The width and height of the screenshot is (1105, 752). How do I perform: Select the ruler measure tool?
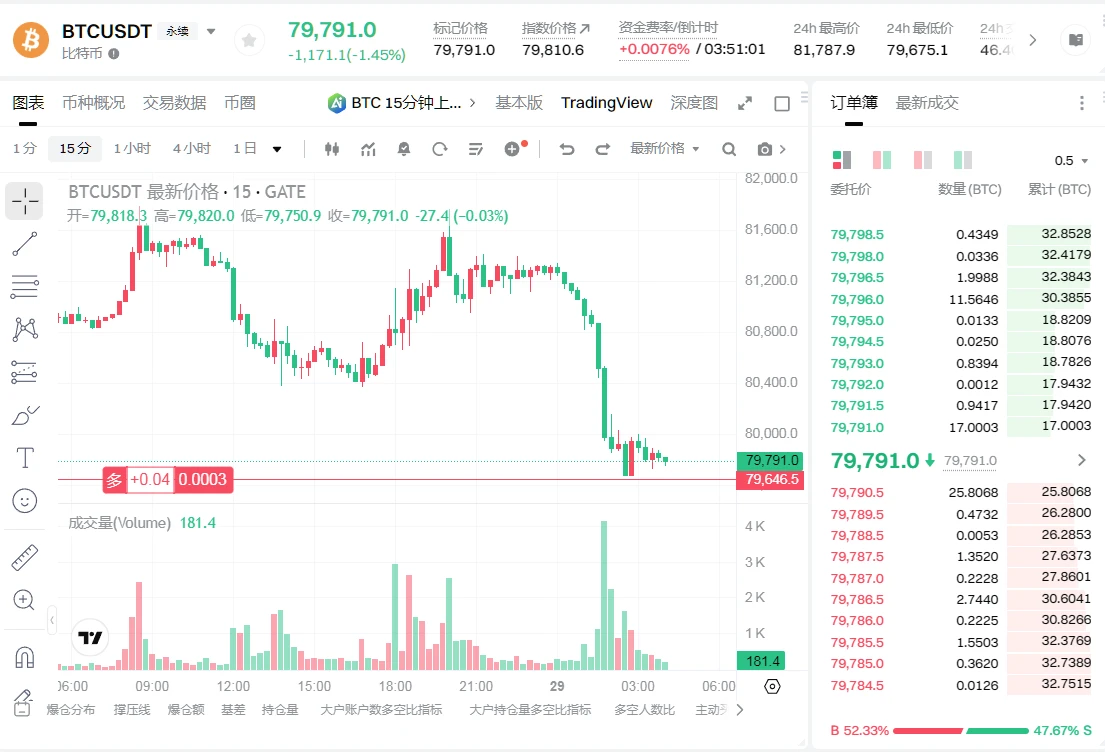24,557
